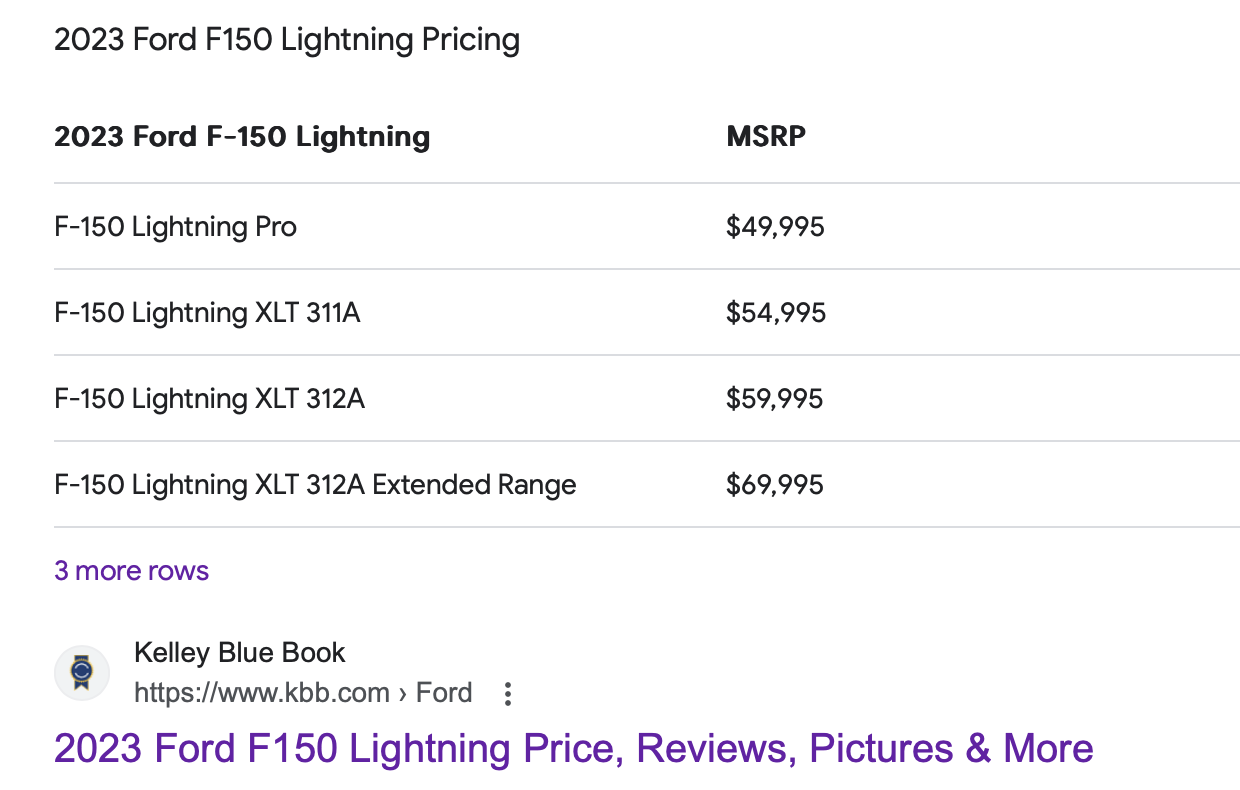Click the '2023 Ford F-150 Lightning' bold column header
This screenshot has height=790, width=1240.
pyautogui.click(x=242, y=136)
